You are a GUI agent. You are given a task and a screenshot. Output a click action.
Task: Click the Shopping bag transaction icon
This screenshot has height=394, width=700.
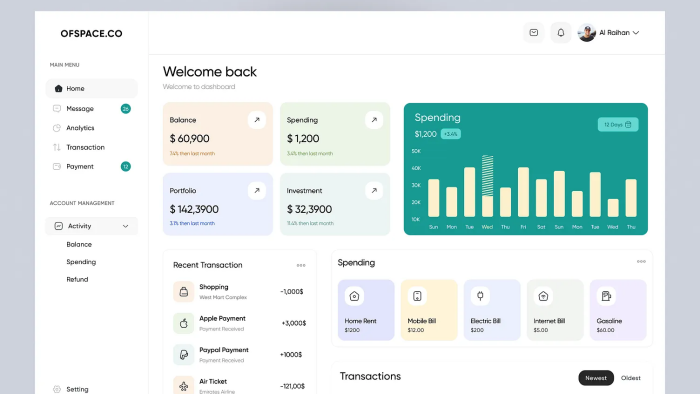pyautogui.click(x=183, y=292)
